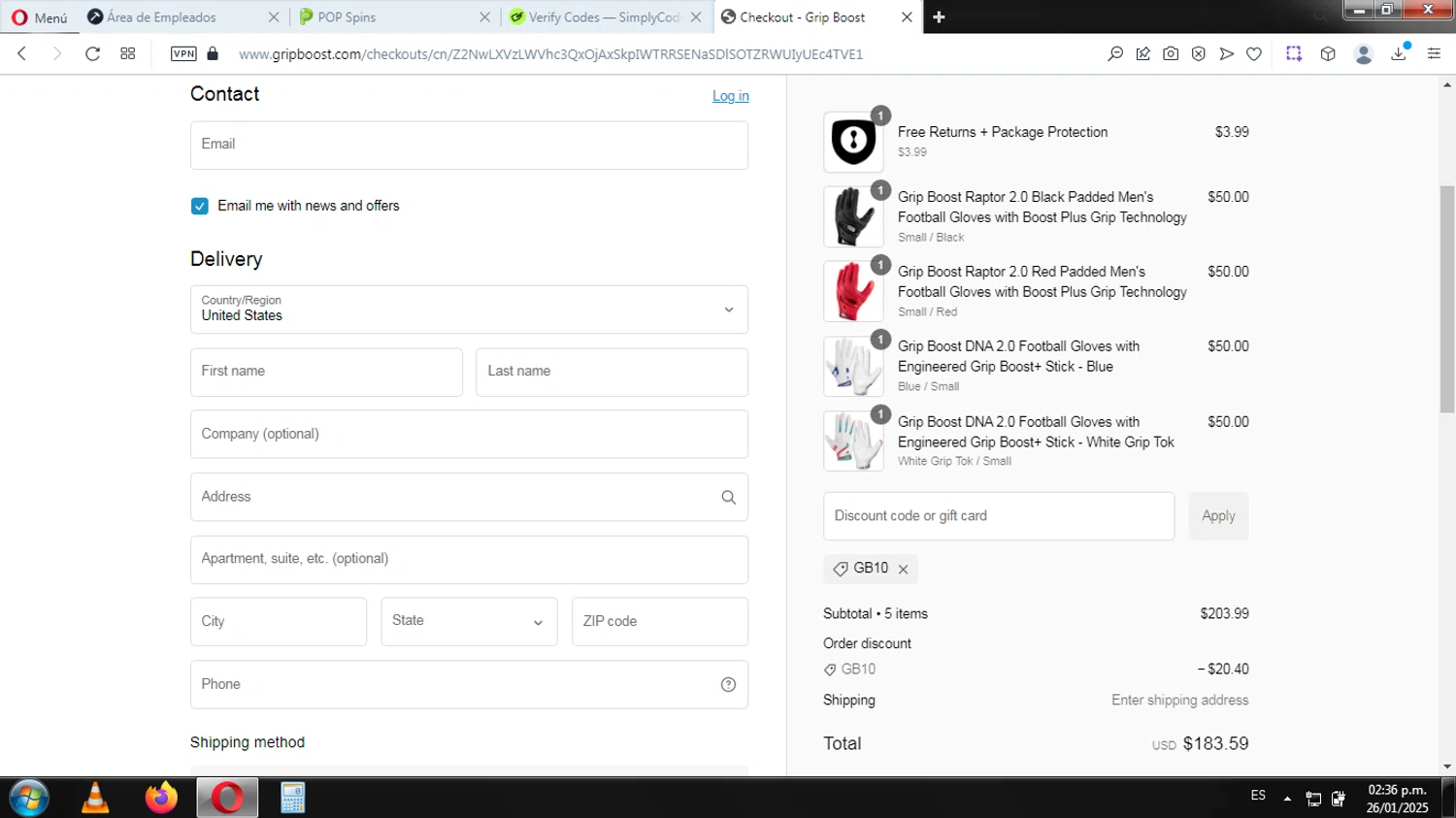
Task: Open the taskbar clock and date
Action: click(x=1398, y=799)
